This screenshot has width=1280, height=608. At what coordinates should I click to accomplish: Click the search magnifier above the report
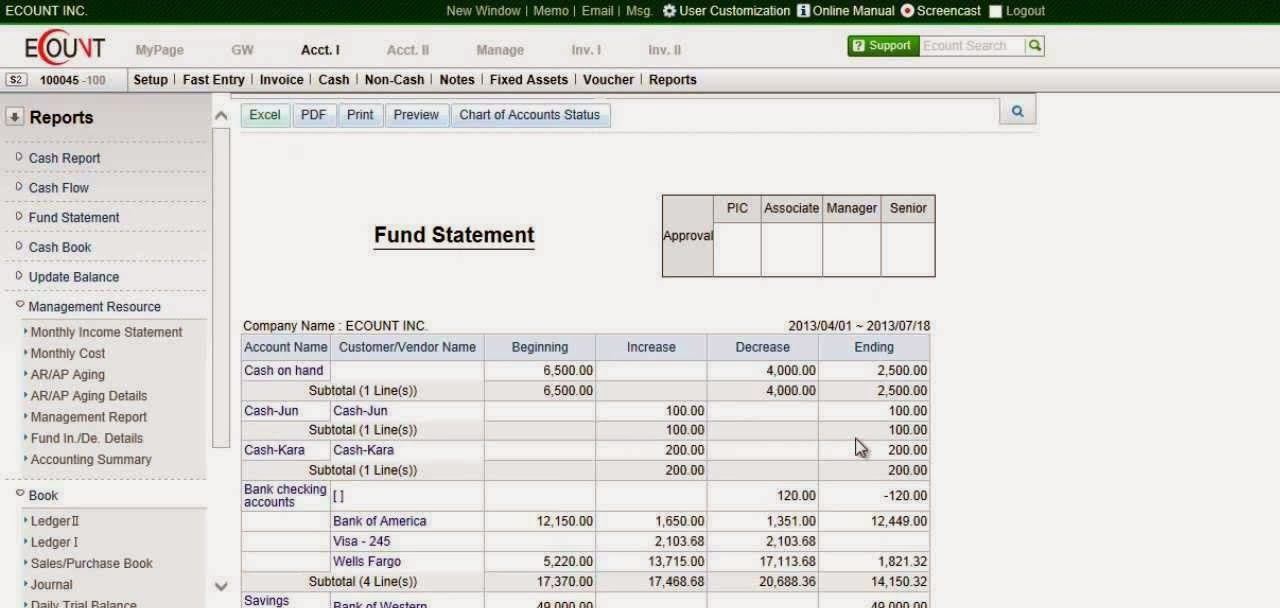[1016, 110]
